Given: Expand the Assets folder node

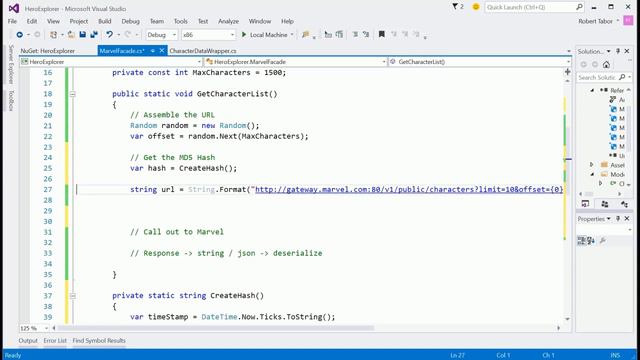Looking at the screenshot, I should 592,165.
